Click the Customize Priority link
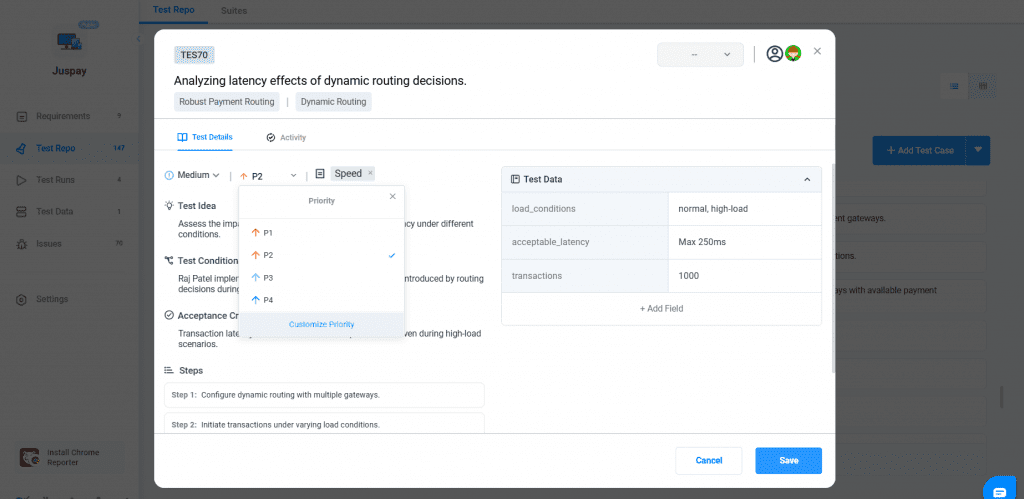The width and height of the screenshot is (1024, 499). click(321, 324)
